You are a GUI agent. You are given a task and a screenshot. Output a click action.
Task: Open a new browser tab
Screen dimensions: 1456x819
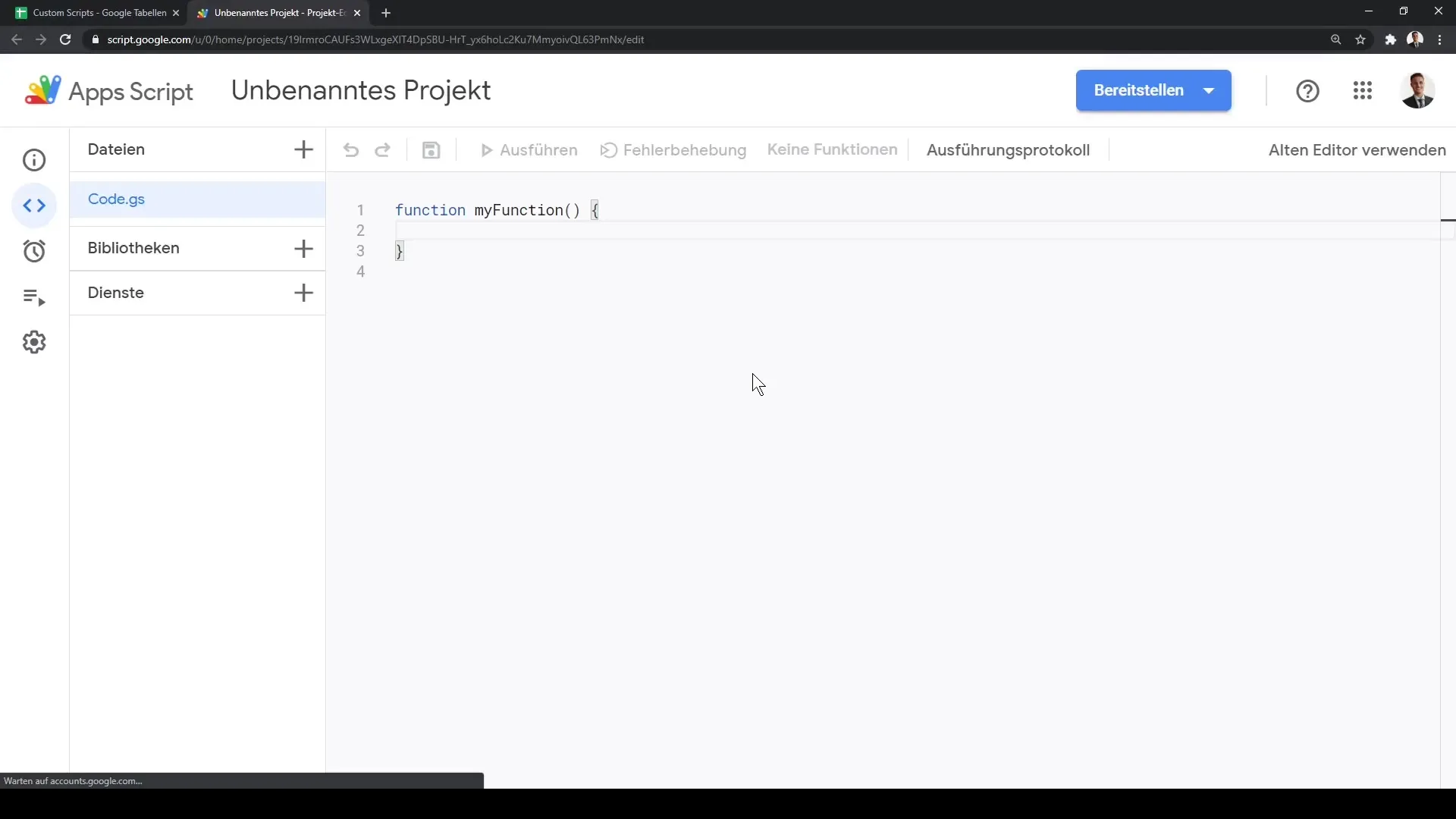point(386,13)
